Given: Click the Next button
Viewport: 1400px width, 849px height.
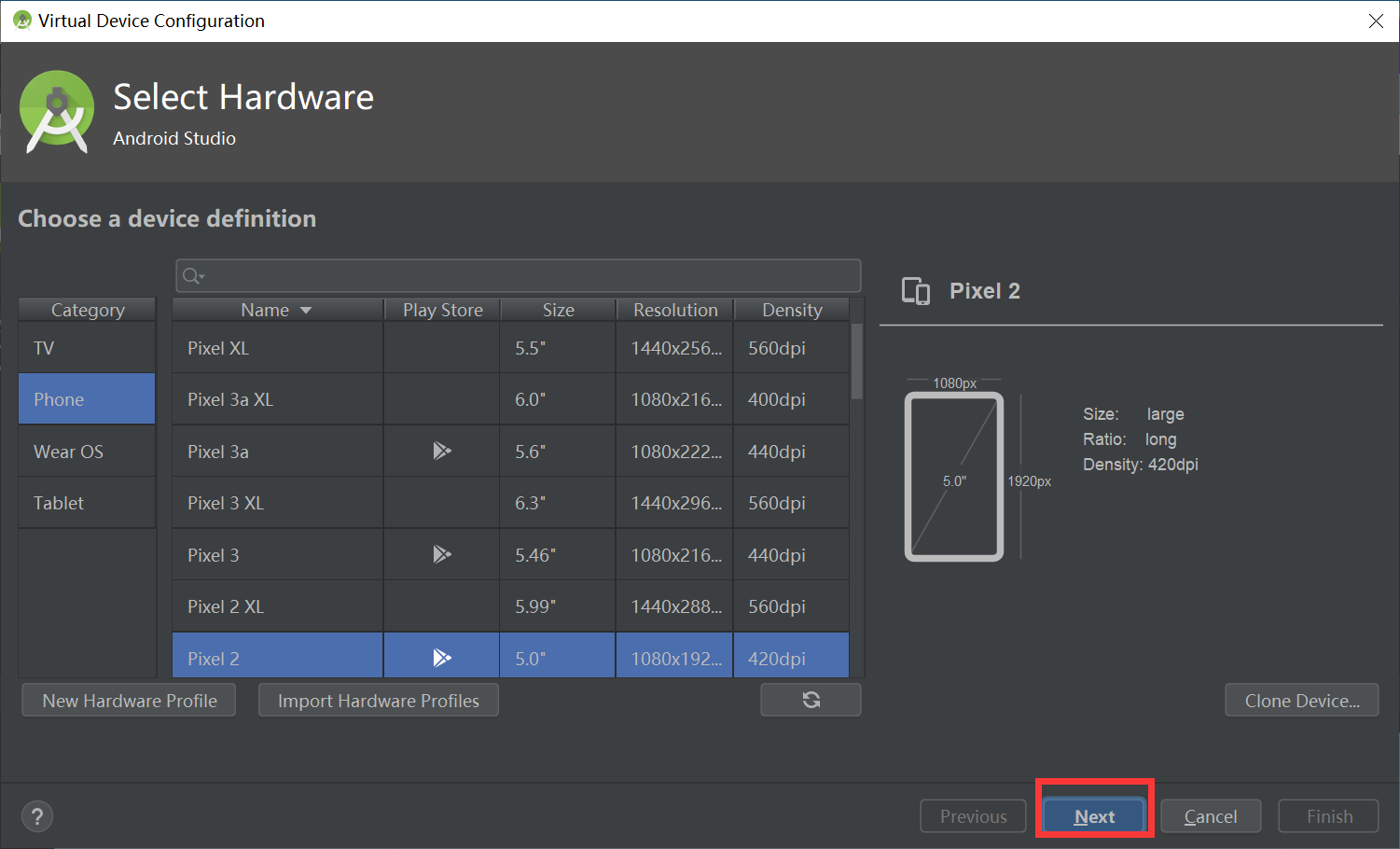Looking at the screenshot, I should (1094, 816).
